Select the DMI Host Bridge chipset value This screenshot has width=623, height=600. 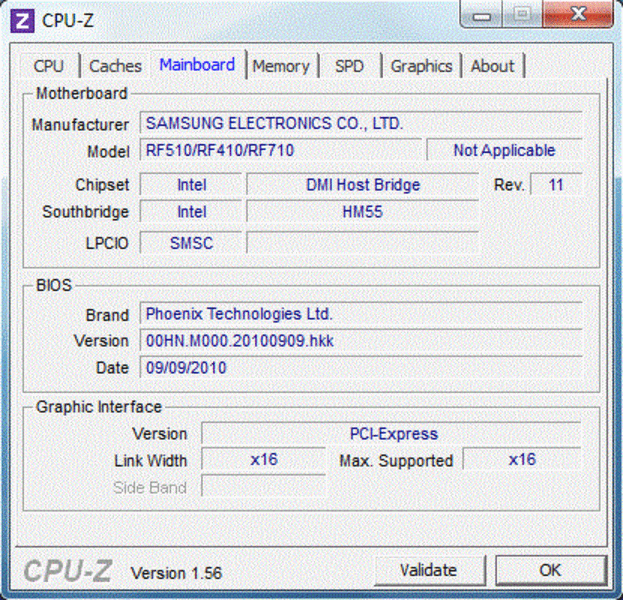coord(363,185)
